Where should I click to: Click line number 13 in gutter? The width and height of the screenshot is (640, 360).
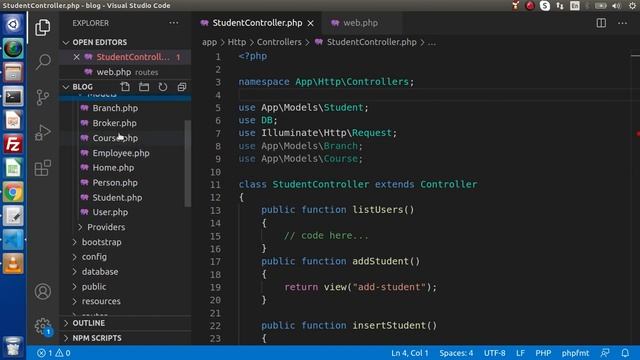(215, 210)
